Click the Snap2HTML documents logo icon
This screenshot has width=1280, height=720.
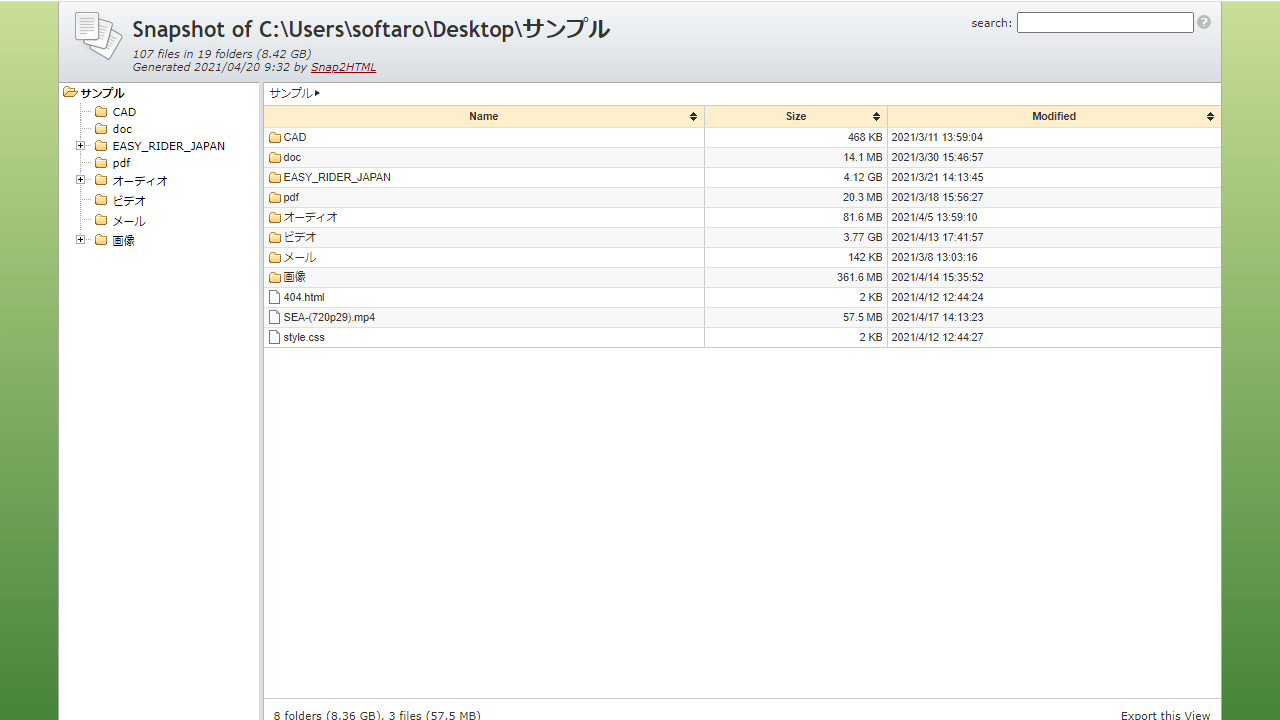(x=98, y=36)
